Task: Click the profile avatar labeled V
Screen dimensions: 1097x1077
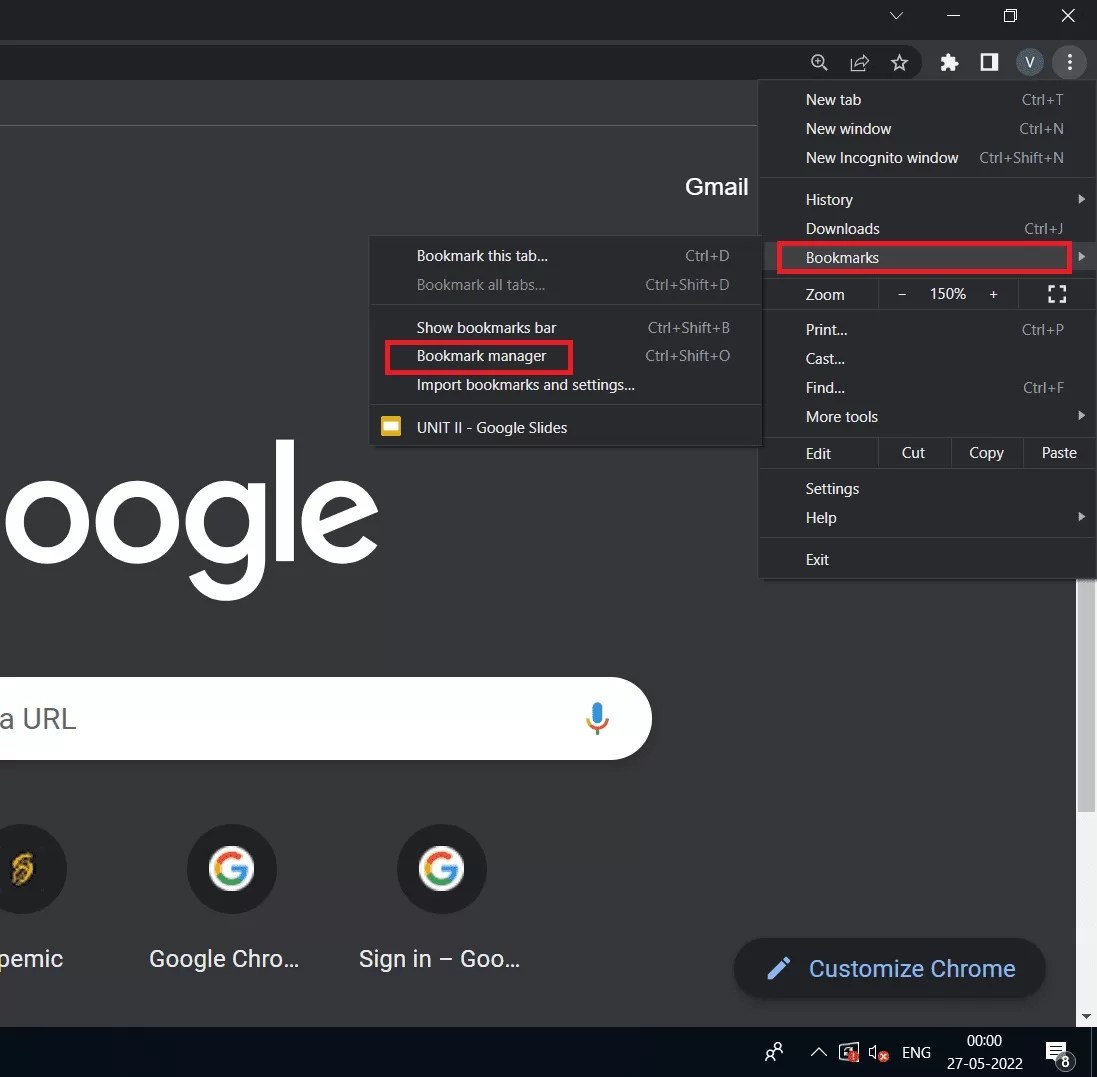Action: click(1029, 62)
